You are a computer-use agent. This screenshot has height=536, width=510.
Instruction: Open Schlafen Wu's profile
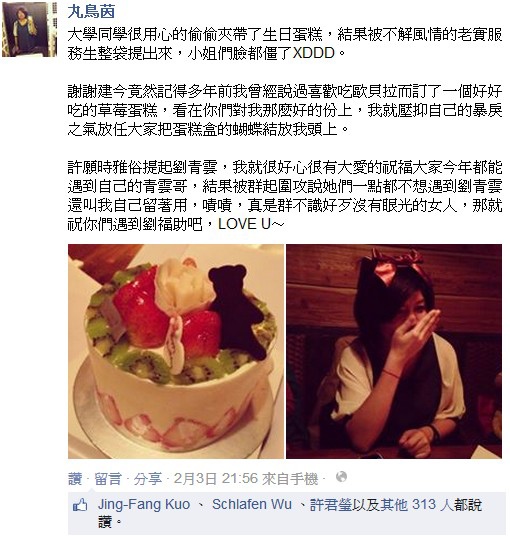(x=252, y=504)
